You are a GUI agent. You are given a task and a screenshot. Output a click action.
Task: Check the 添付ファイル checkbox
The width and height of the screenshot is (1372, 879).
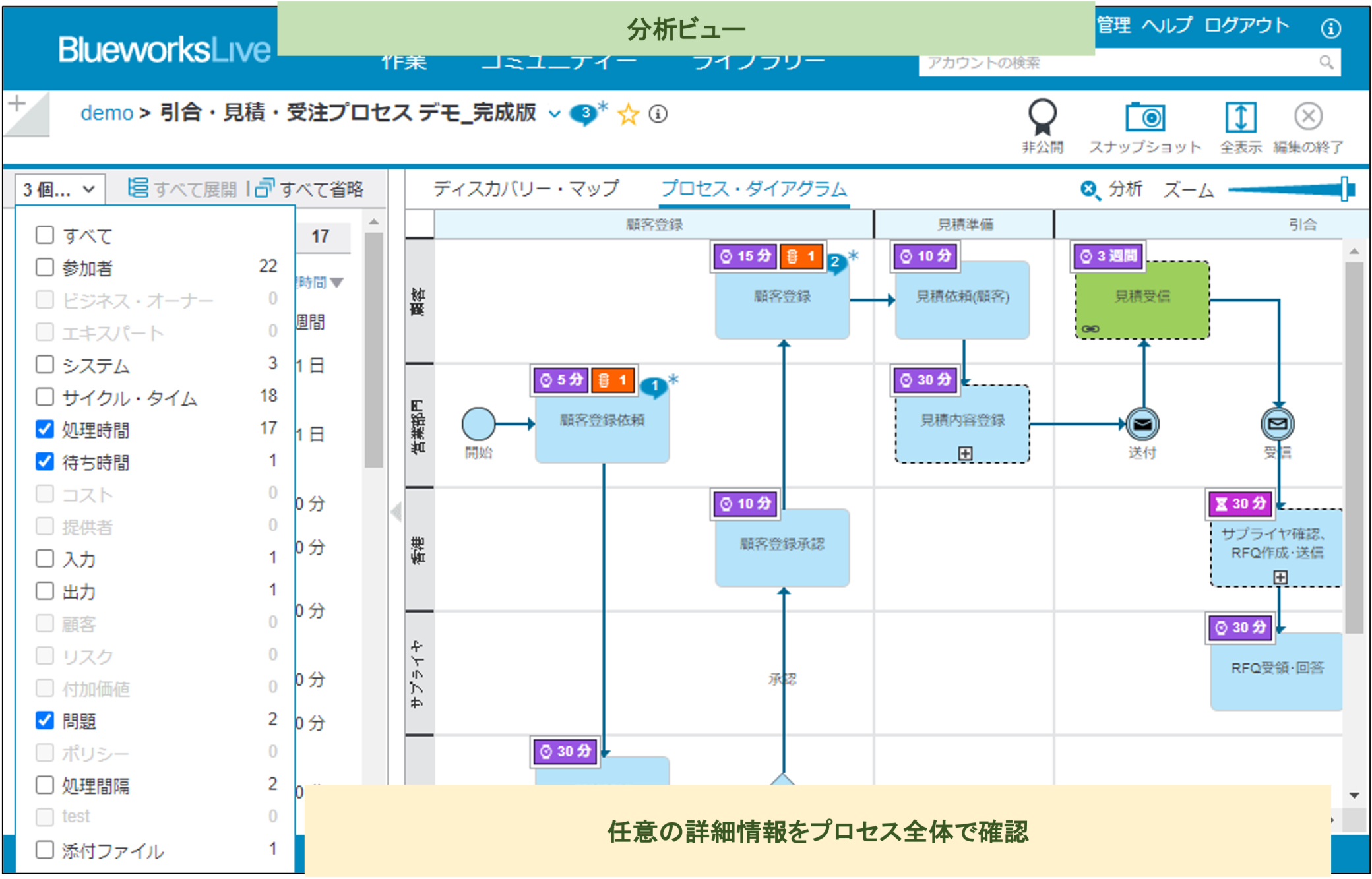45,849
